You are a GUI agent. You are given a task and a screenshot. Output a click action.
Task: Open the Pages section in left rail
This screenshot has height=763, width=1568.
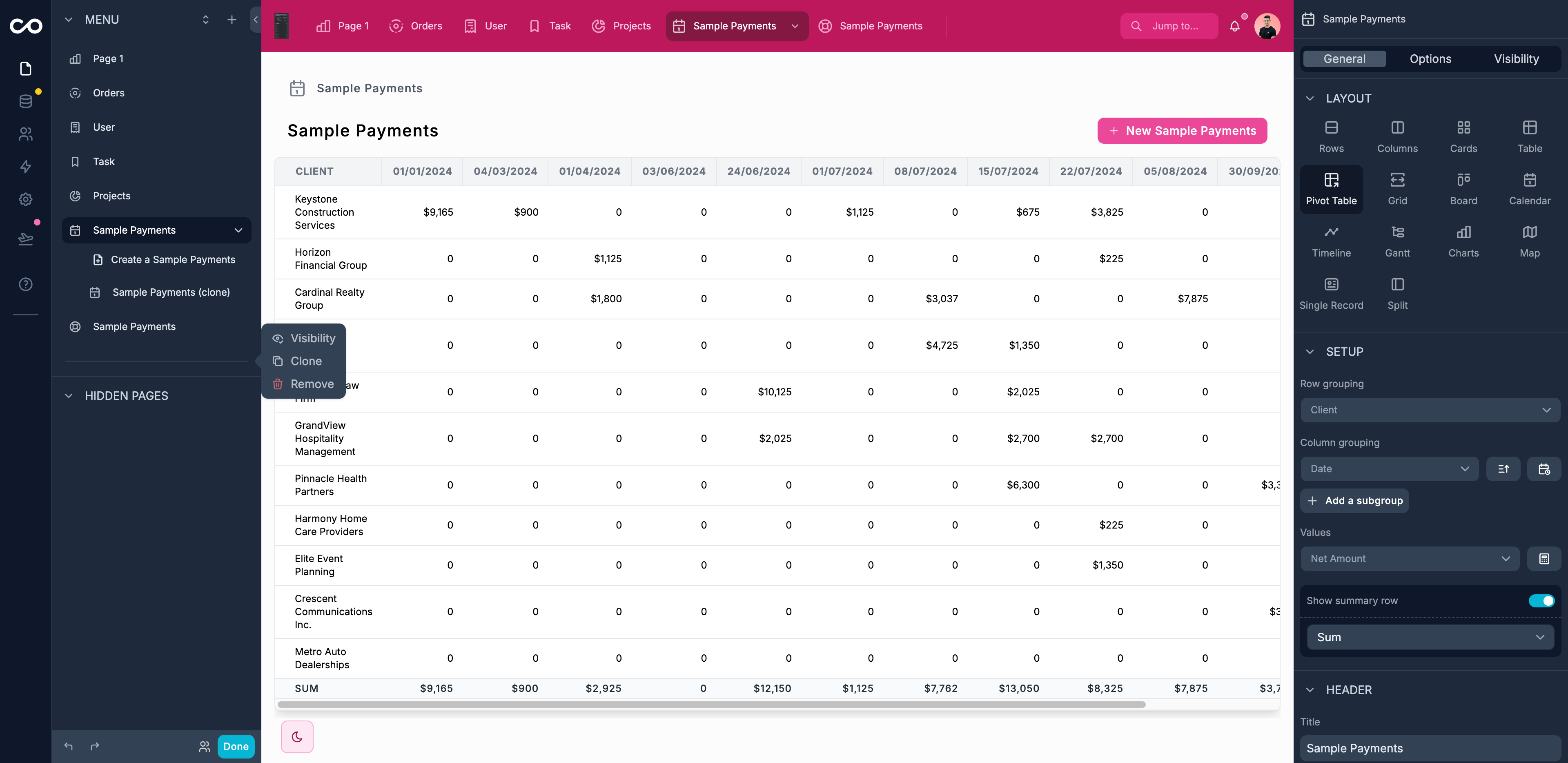point(26,68)
